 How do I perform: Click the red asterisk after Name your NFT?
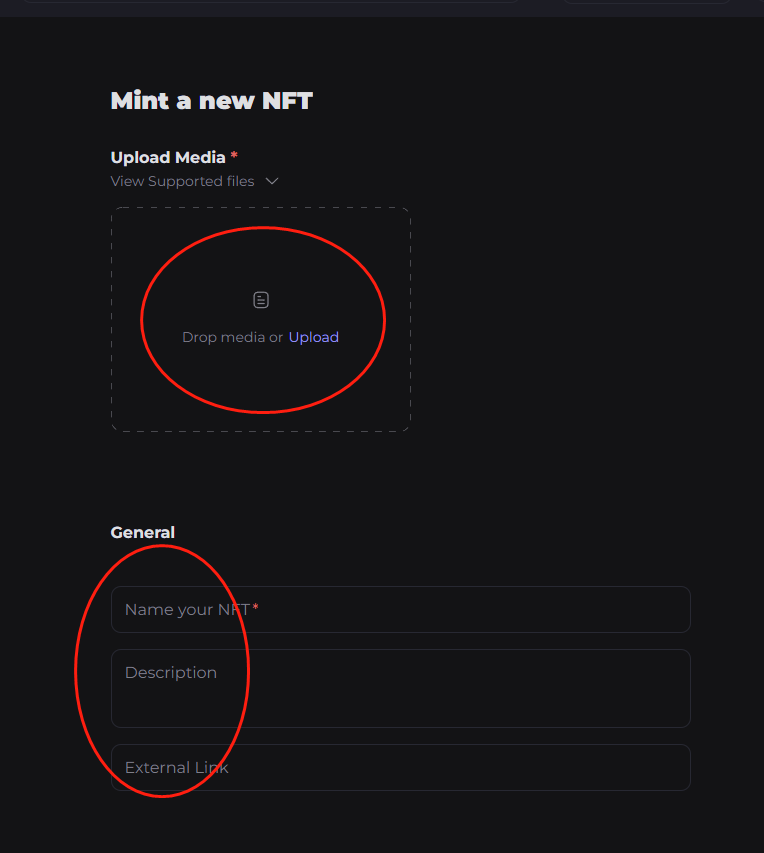point(255,608)
